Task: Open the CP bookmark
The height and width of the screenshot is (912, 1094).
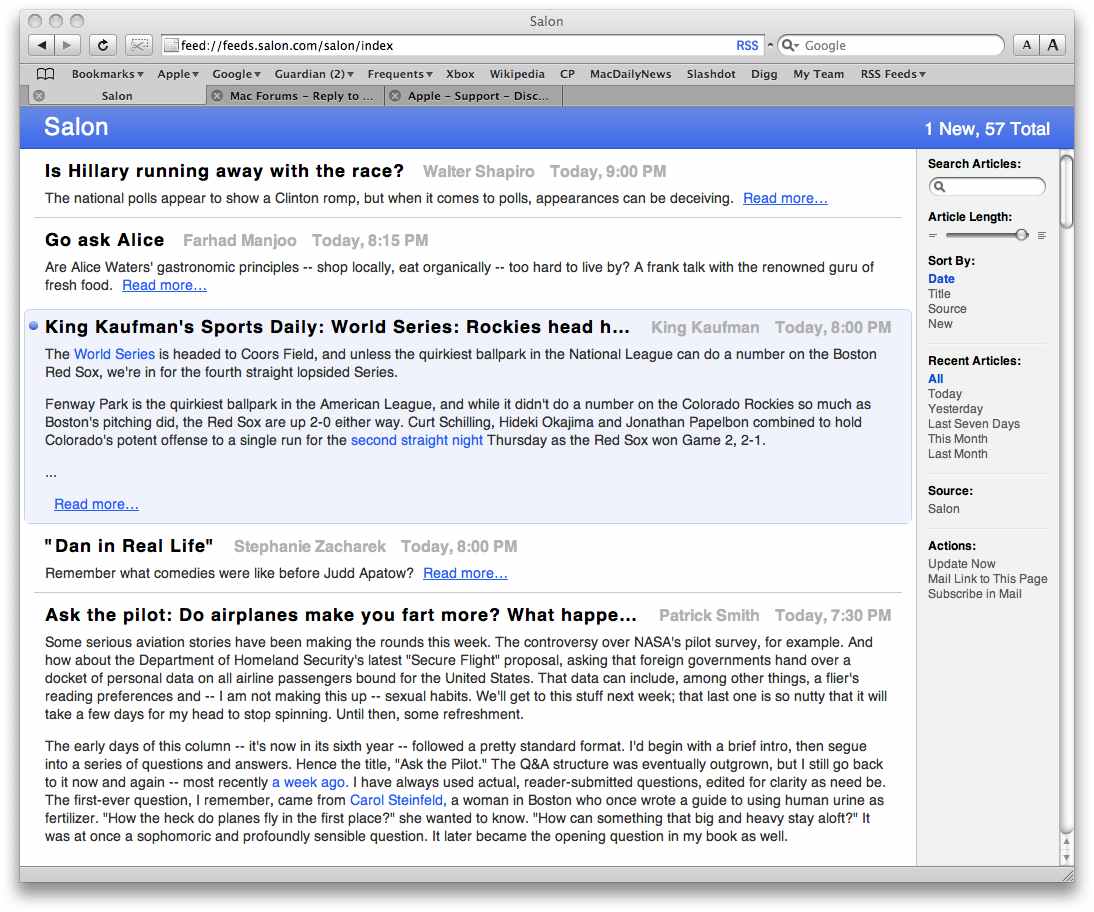Action: click(567, 74)
